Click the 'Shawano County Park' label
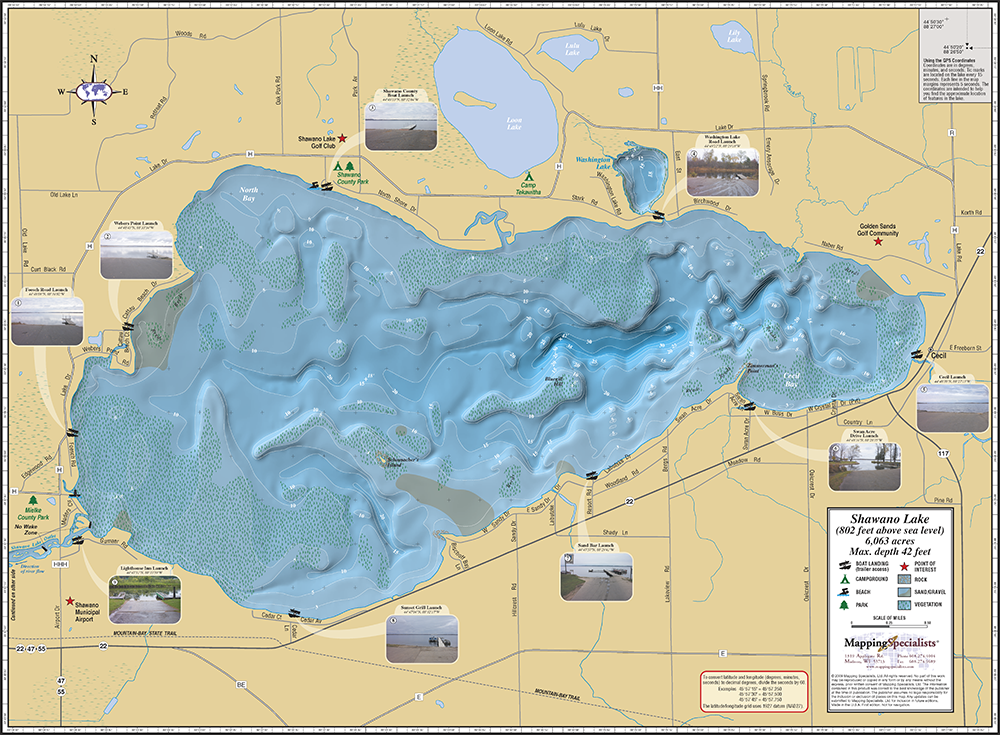Image resolution: width=1000 pixels, height=735 pixels. pos(352,178)
